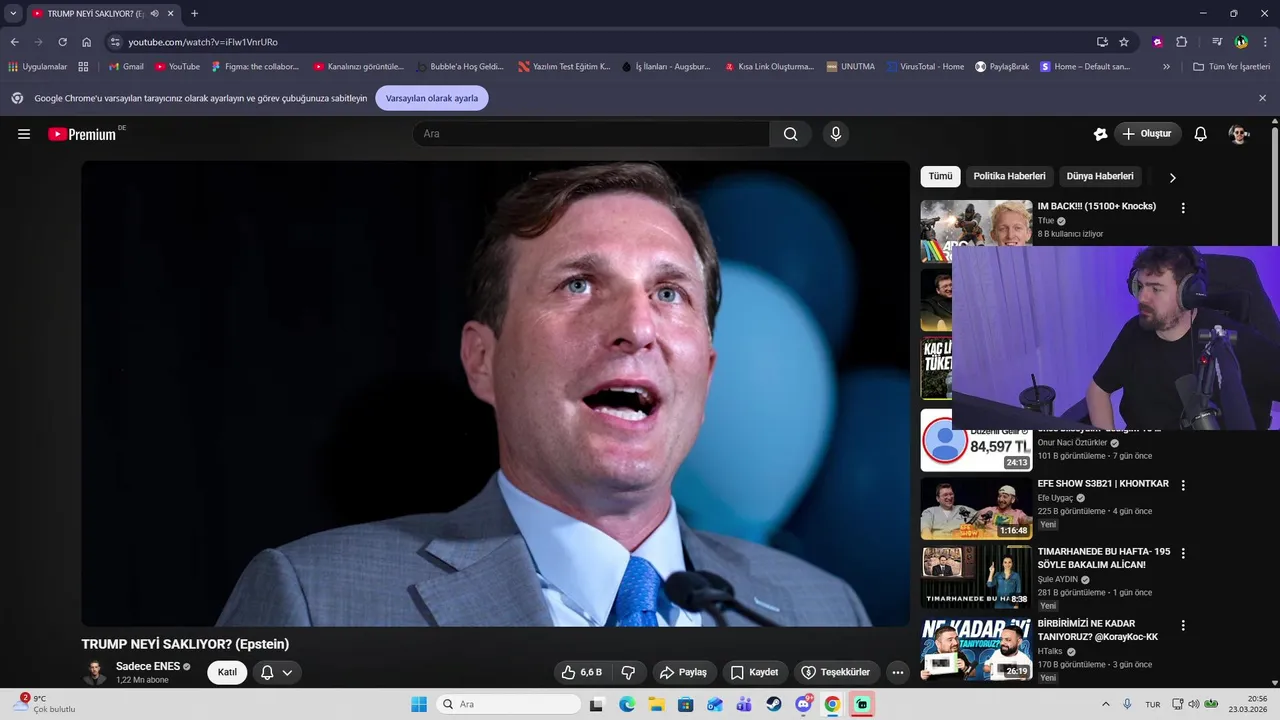The image size is (1280, 720).
Task: Click Varsayılan olarak ayarla button
Action: click(x=432, y=98)
